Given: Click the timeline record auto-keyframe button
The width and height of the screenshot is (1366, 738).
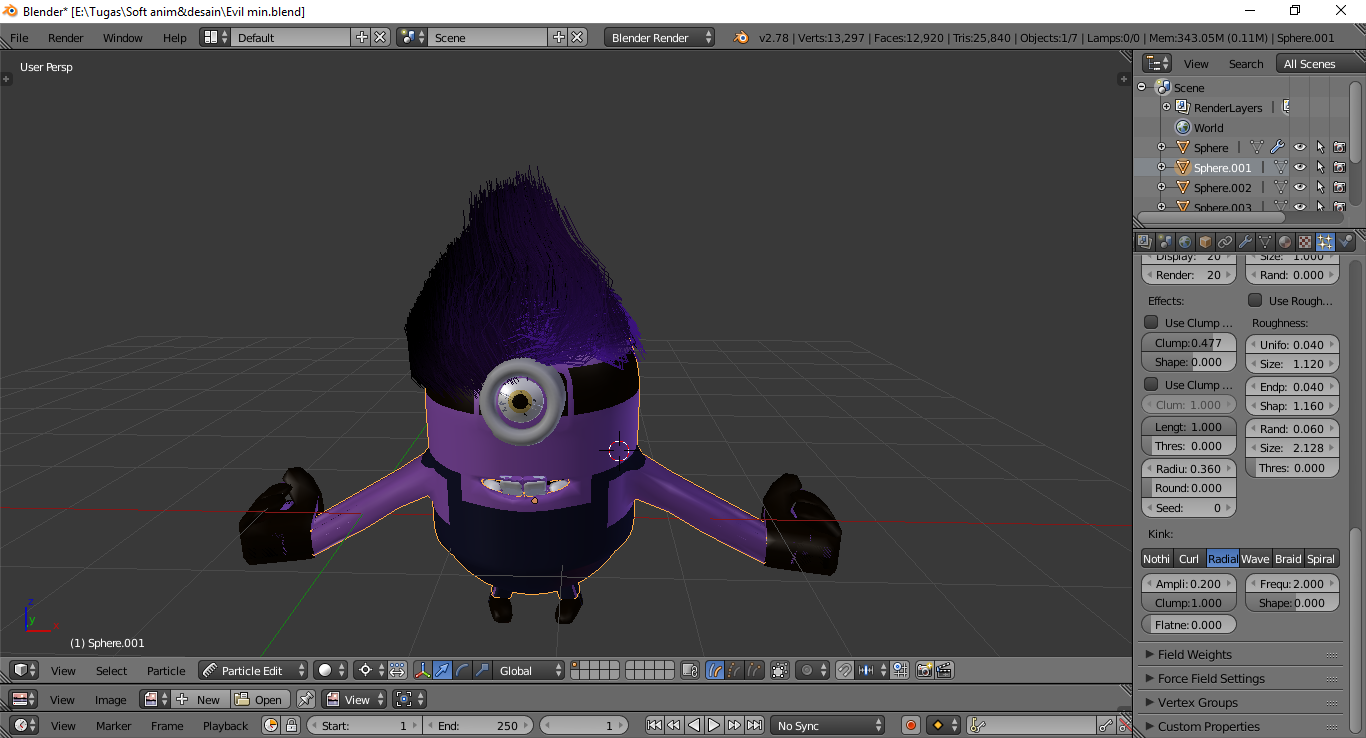Looking at the screenshot, I should [910, 726].
